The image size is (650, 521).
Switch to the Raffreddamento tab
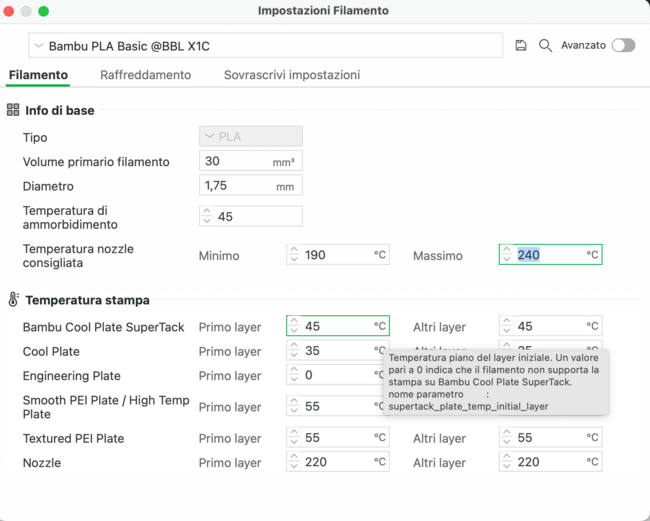pyautogui.click(x=145, y=75)
